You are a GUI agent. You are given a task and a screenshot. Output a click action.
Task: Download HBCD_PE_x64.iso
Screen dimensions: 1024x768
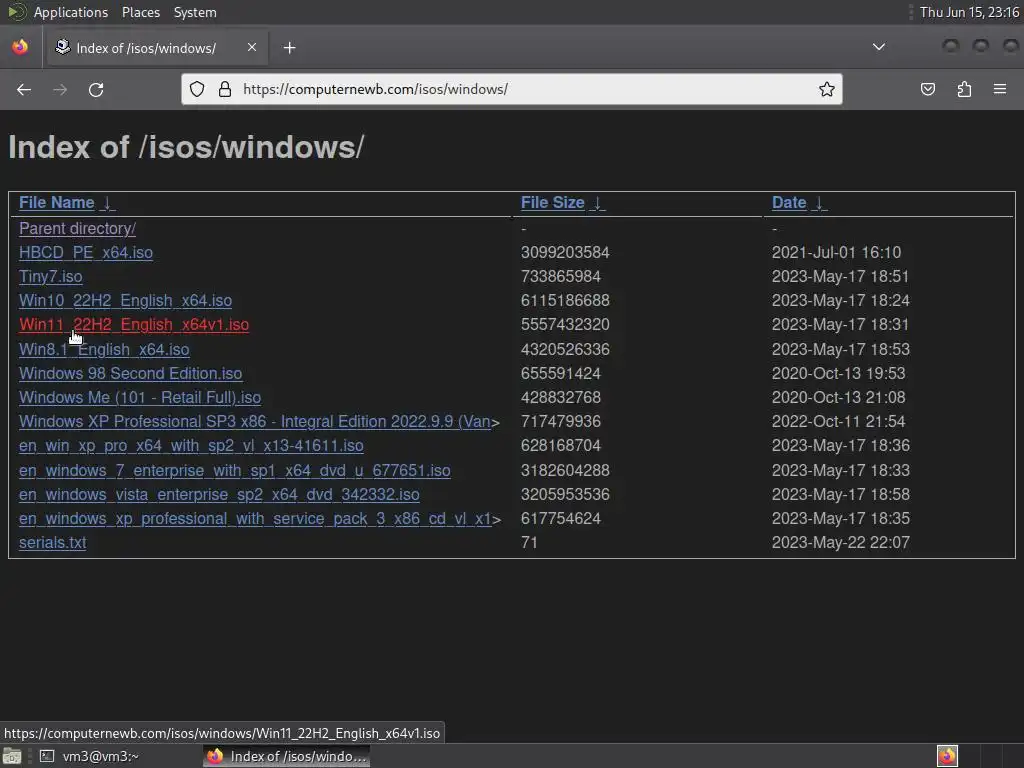pos(86,253)
